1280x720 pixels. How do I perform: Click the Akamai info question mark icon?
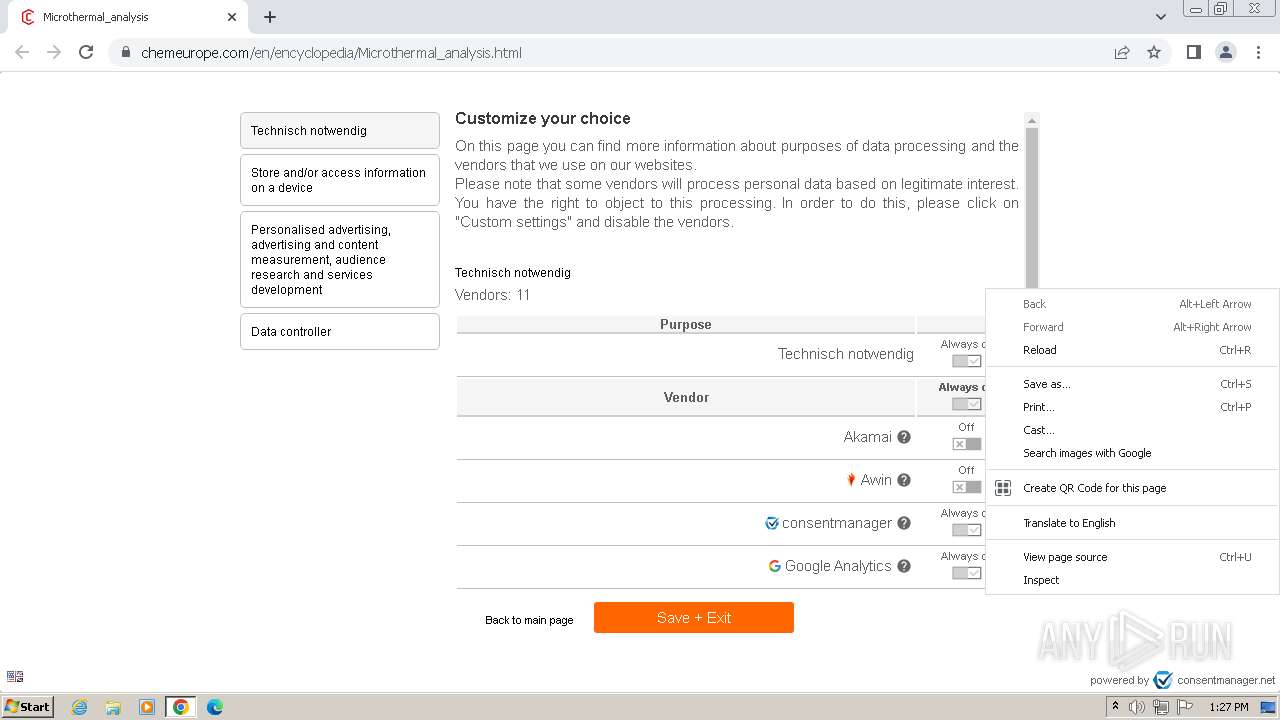tap(904, 437)
